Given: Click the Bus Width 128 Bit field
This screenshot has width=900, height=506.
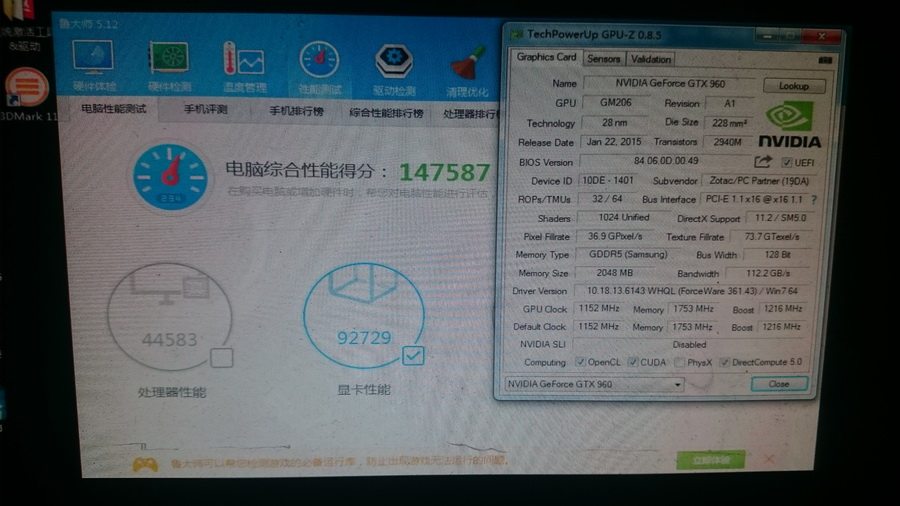Looking at the screenshot, I should [778, 254].
